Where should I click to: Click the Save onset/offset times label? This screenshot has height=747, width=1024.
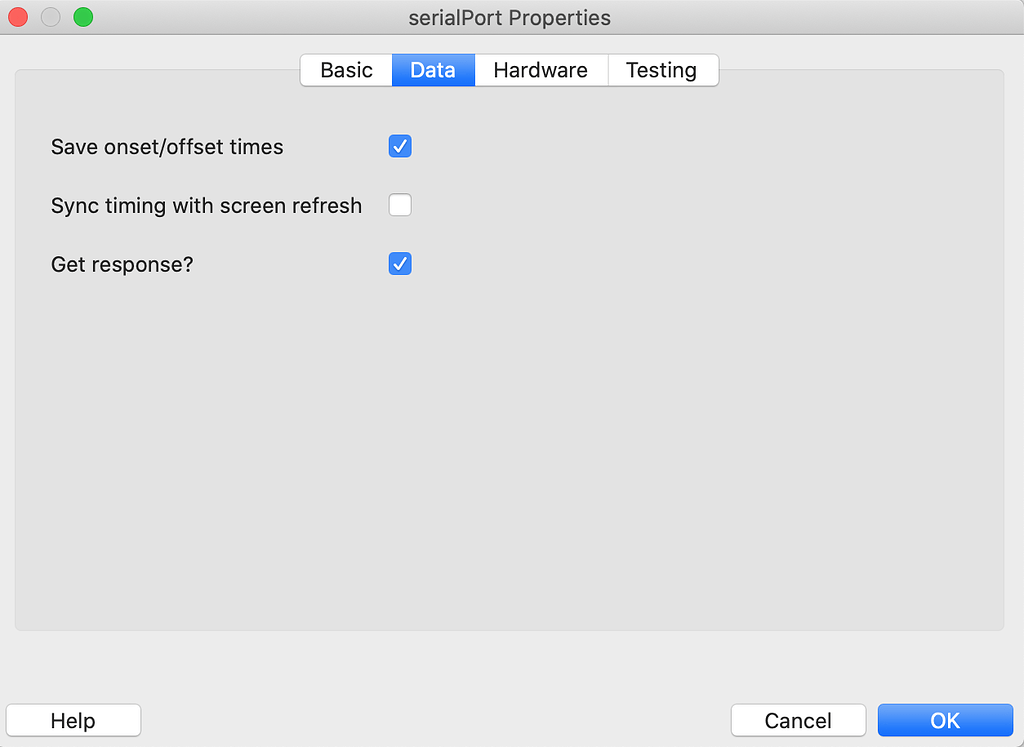pyautogui.click(x=167, y=147)
